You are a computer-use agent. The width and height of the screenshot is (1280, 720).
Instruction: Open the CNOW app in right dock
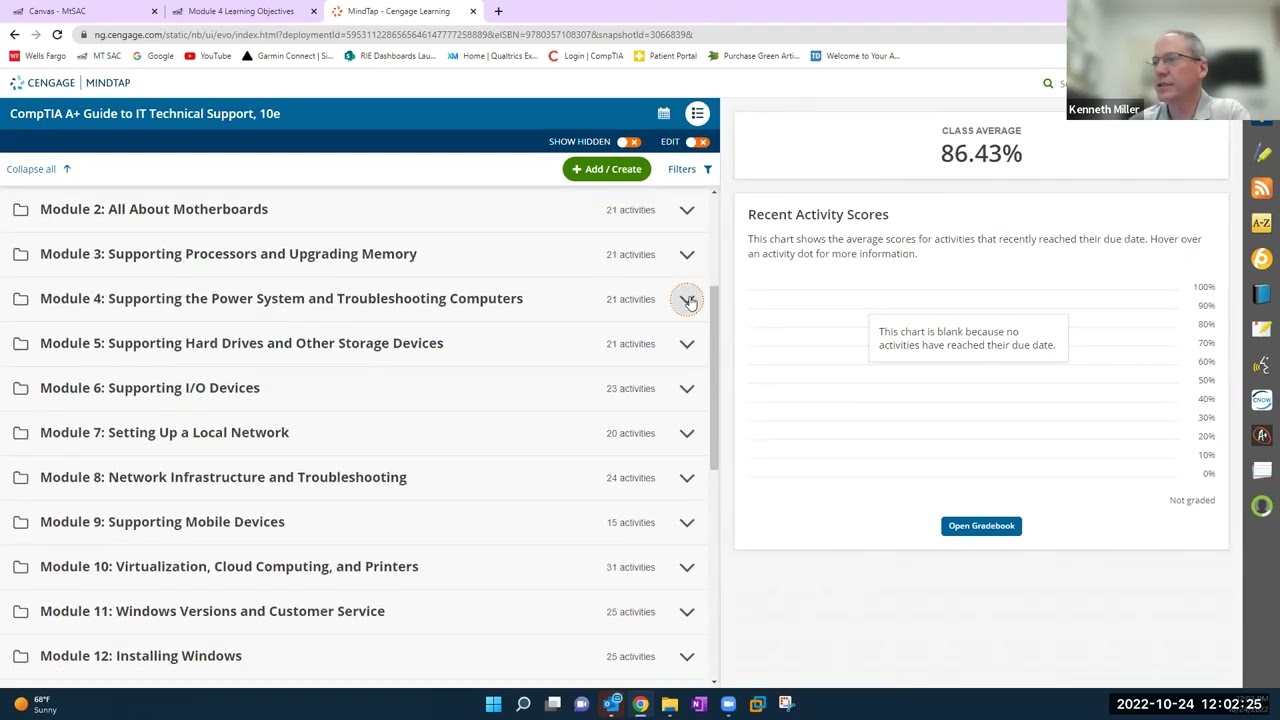(x=1262, y=400)
